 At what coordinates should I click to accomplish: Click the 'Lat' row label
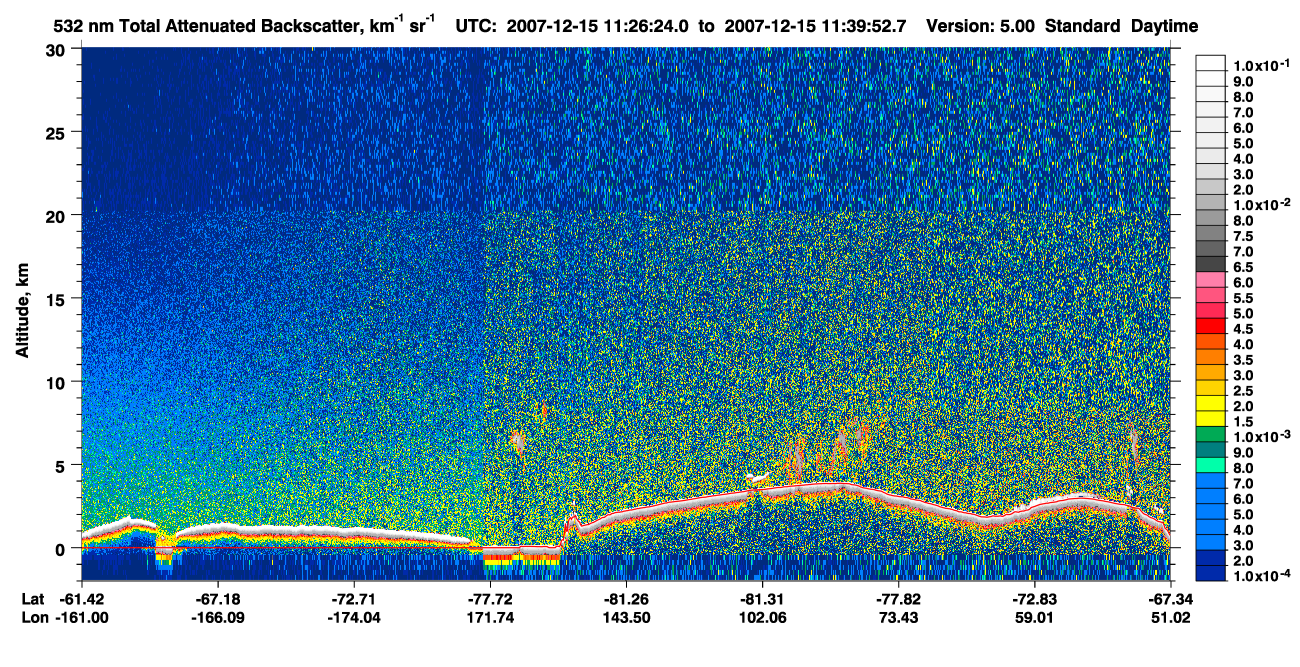(x=32, y=599)
